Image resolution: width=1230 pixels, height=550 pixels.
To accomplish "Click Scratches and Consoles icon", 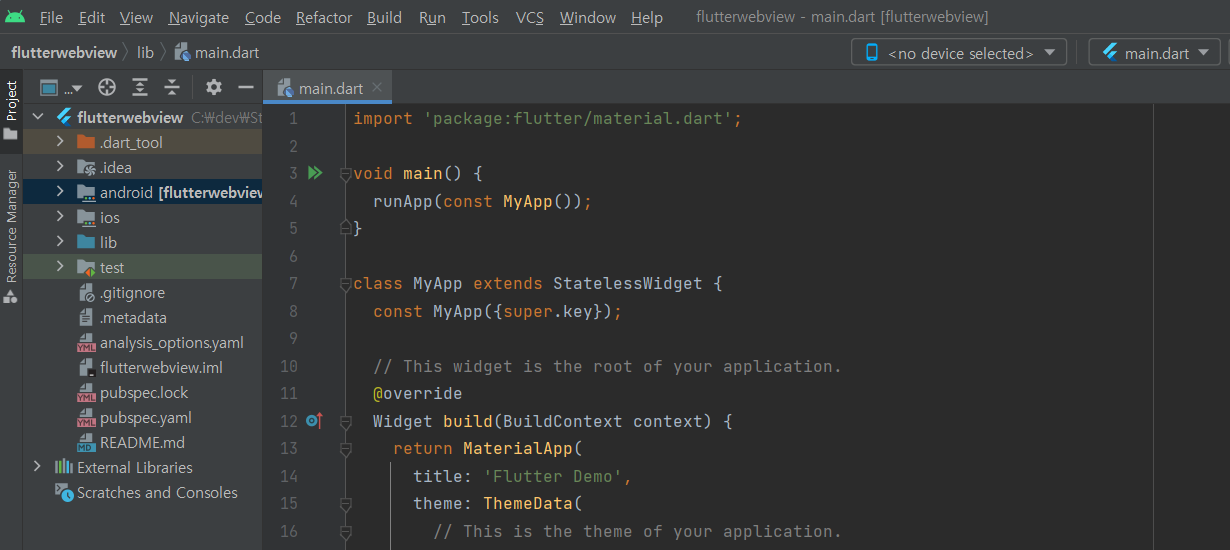I will 64,492.
